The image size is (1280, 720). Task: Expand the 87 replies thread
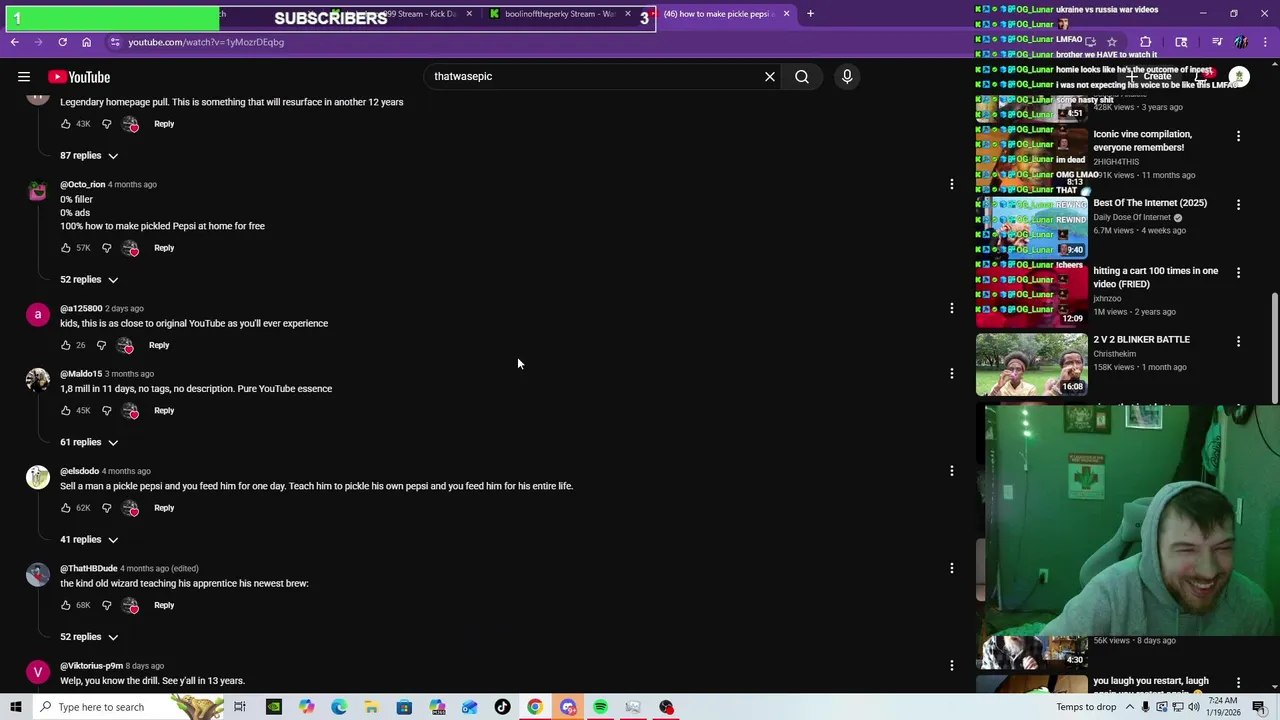pos(89,156)
